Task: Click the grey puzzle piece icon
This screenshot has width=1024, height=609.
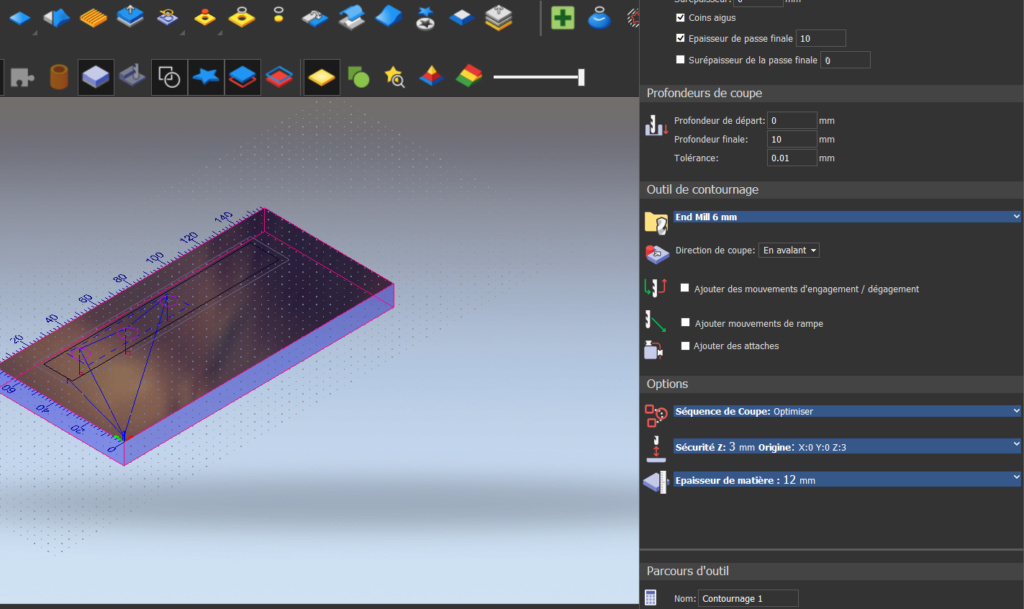Action: (22, 77)
